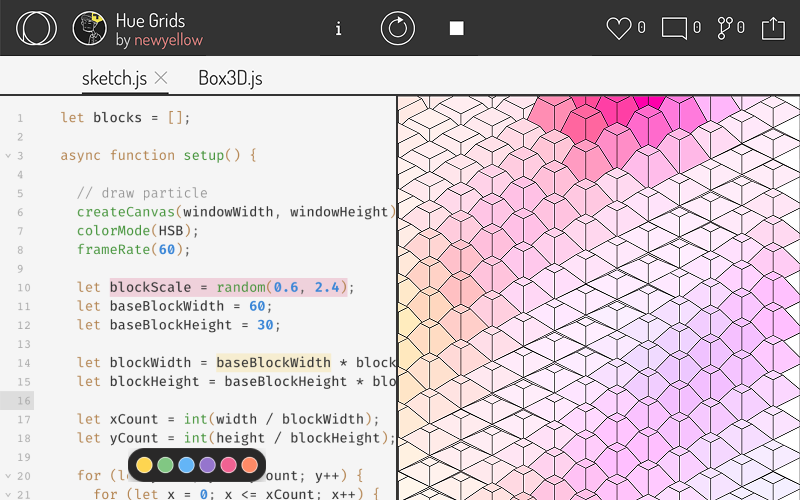Restart the sketch with the circular arrow
Screen dimensions: 800x500
click(x=397, y=28)
